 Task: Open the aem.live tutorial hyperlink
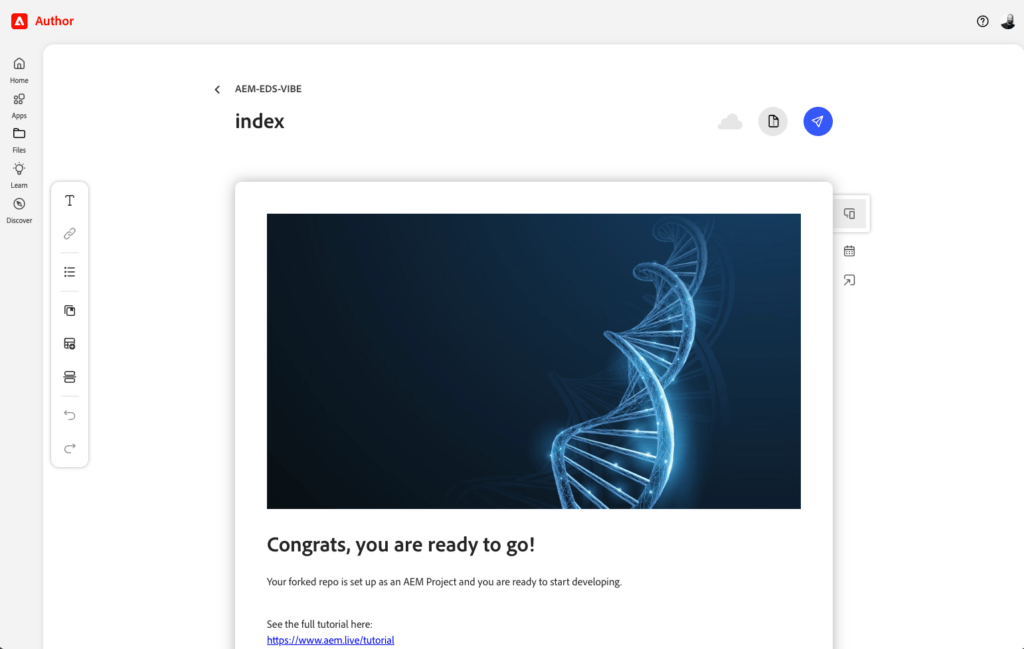[330, 640]
